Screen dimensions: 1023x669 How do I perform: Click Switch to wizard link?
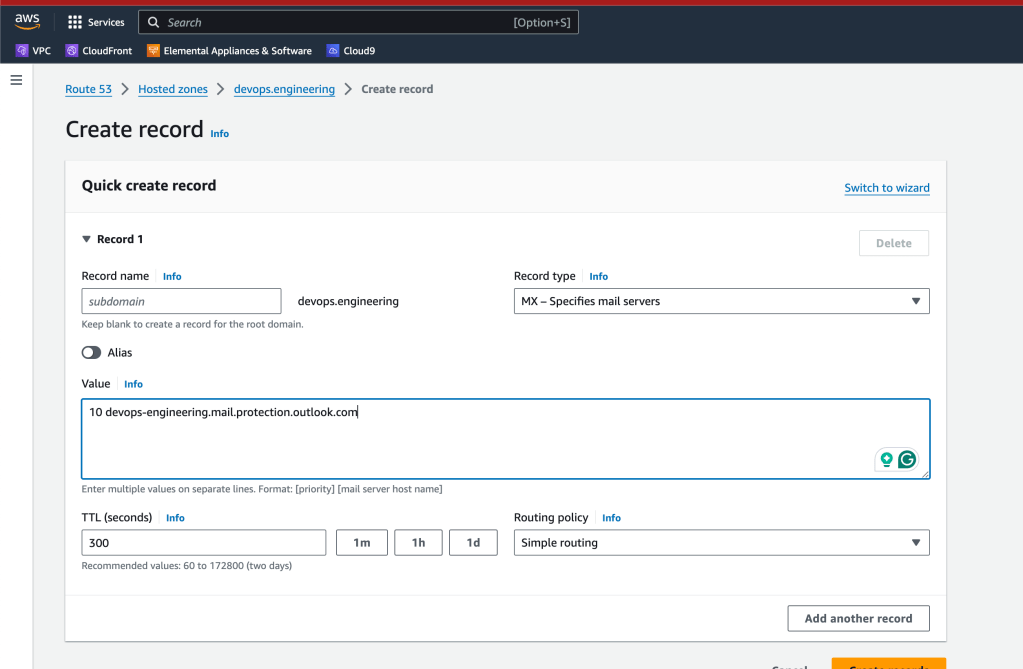(887, 188)
